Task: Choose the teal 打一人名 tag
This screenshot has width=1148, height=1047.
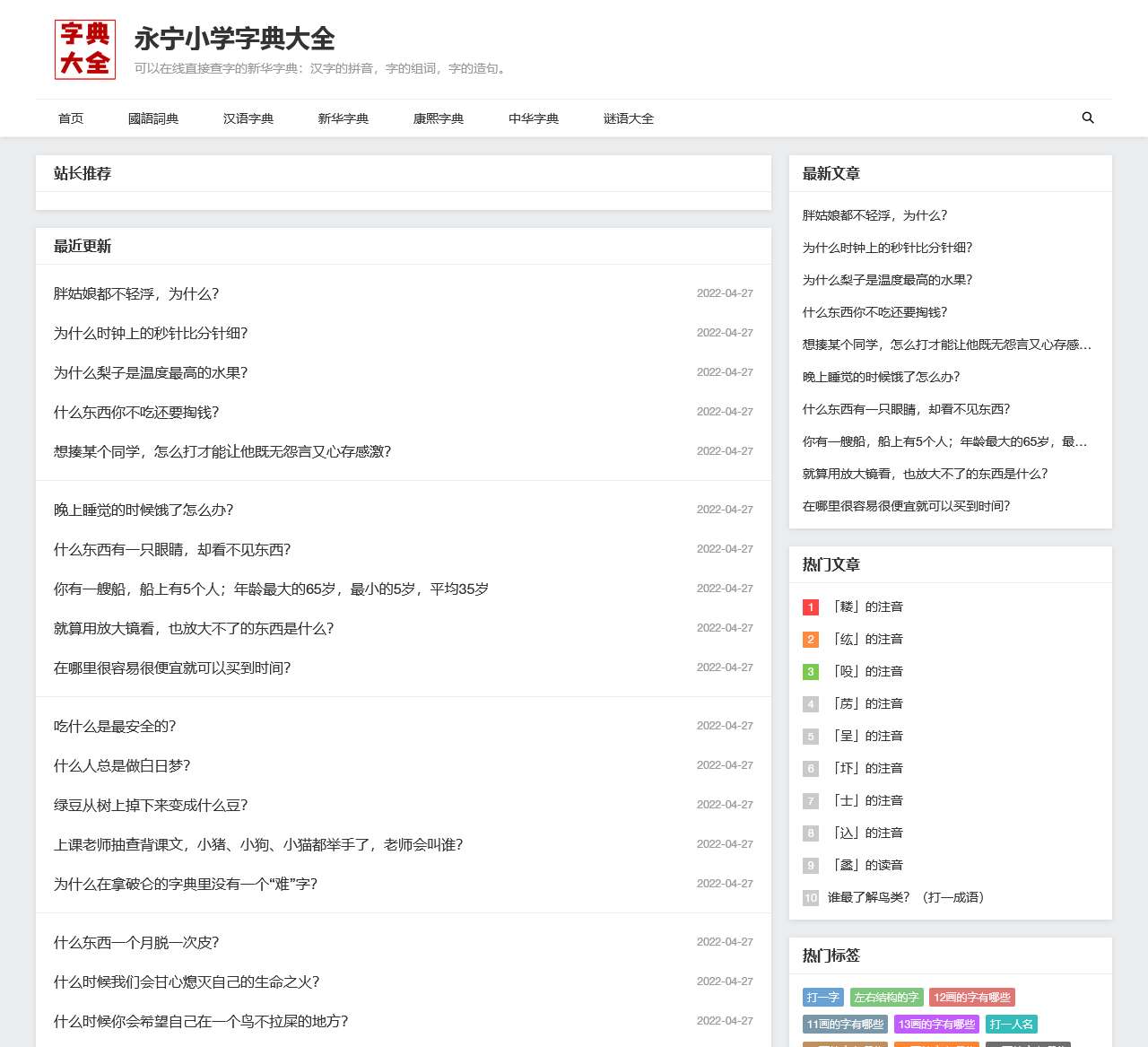Action: click(x=1011, y=1024)
